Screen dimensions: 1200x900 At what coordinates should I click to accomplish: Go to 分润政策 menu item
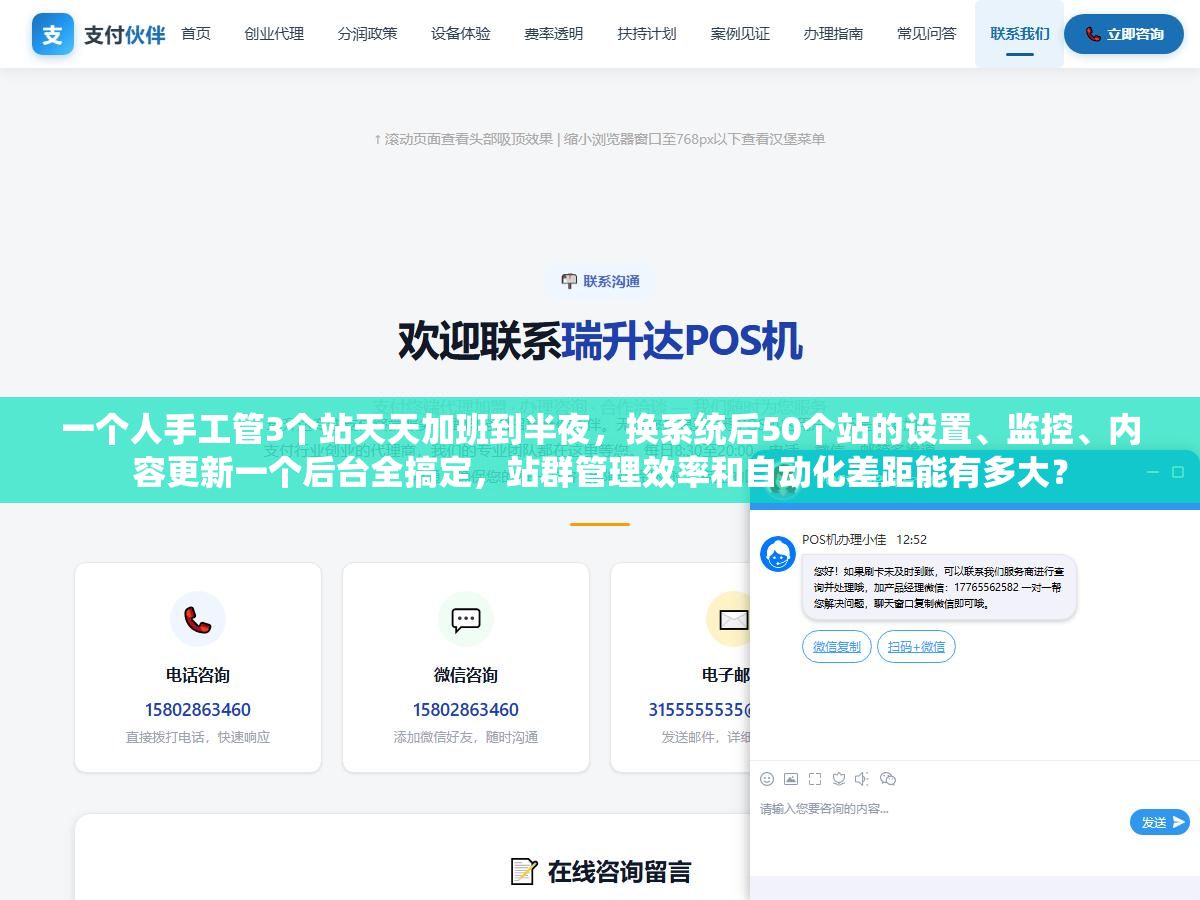click(x=367, y=34)
